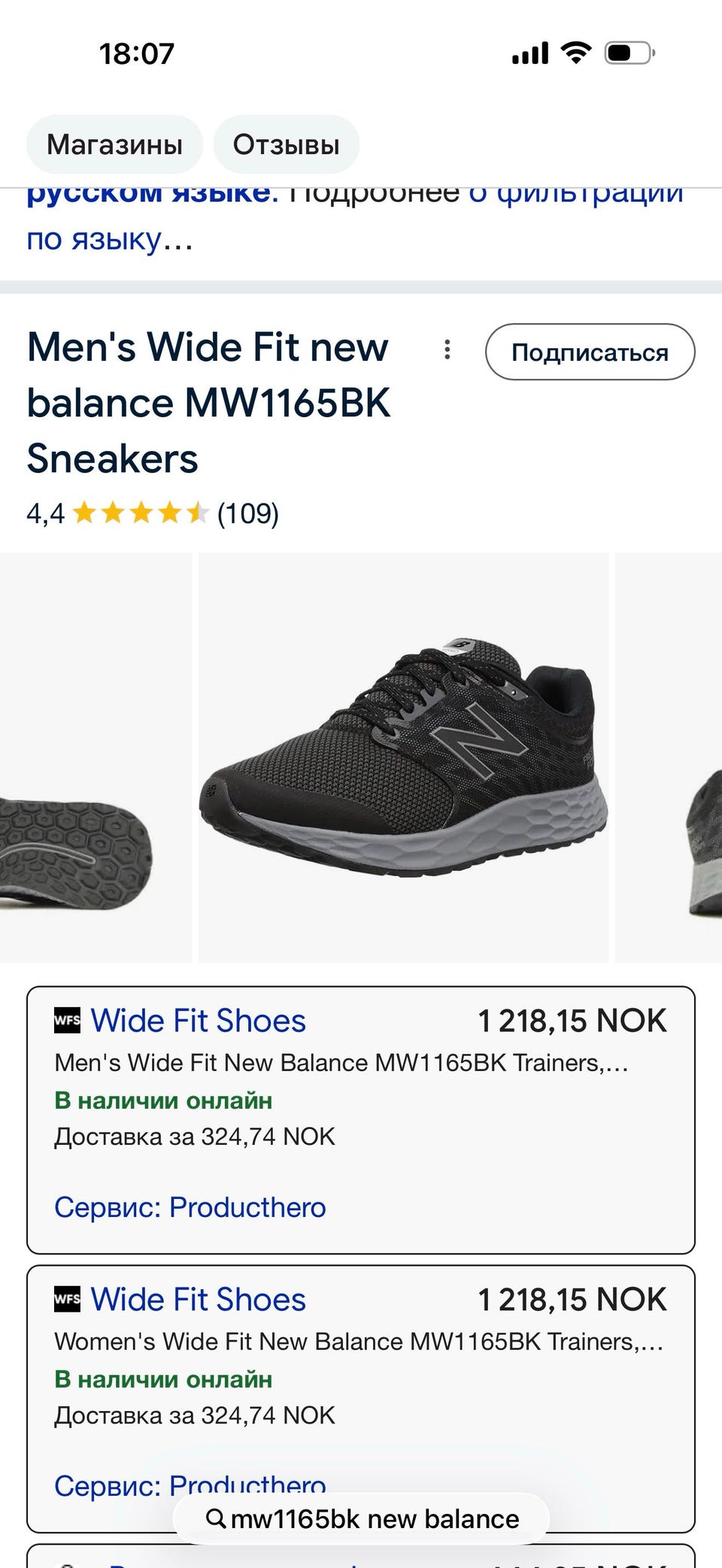
Task: Tap the battery status icon
Action: (x=629, y=53)
